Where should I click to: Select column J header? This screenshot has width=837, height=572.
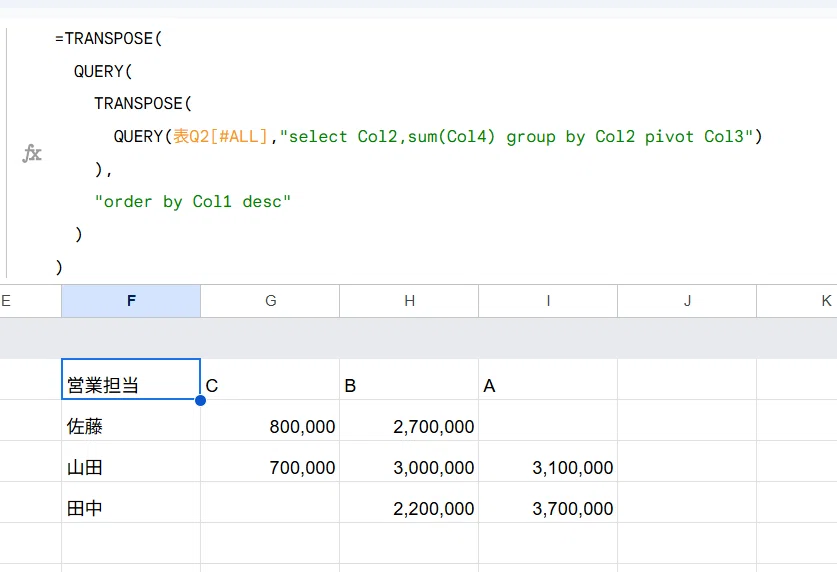click(x=687, y=301)
